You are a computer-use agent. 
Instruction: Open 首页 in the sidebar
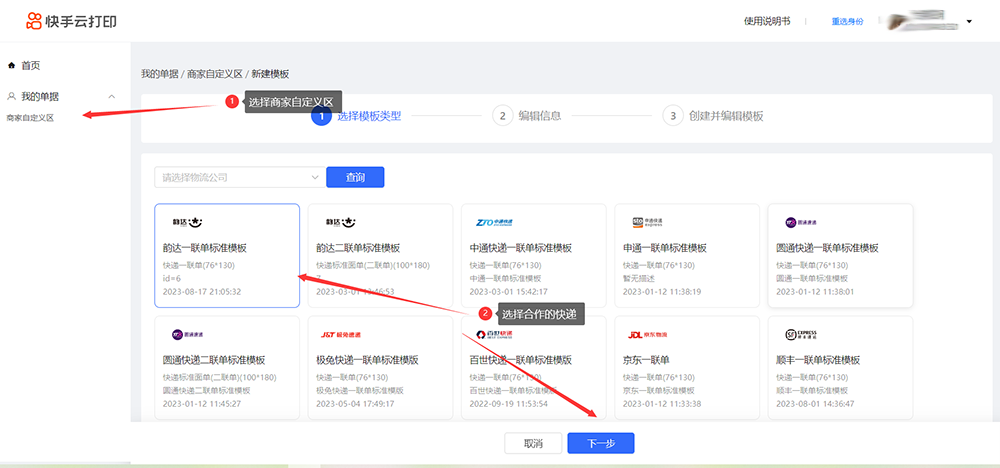[31, 66]
